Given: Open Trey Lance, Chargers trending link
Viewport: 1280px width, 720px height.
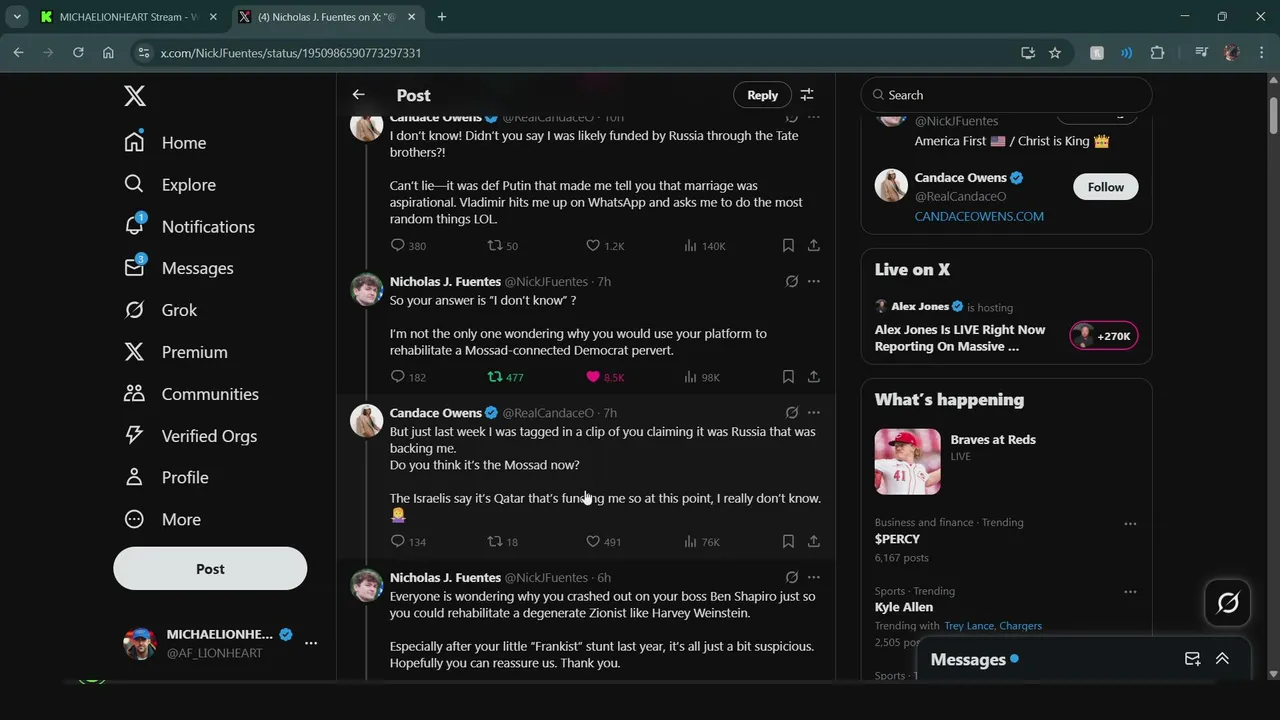Looking at the screenshot, I should 993,626.
